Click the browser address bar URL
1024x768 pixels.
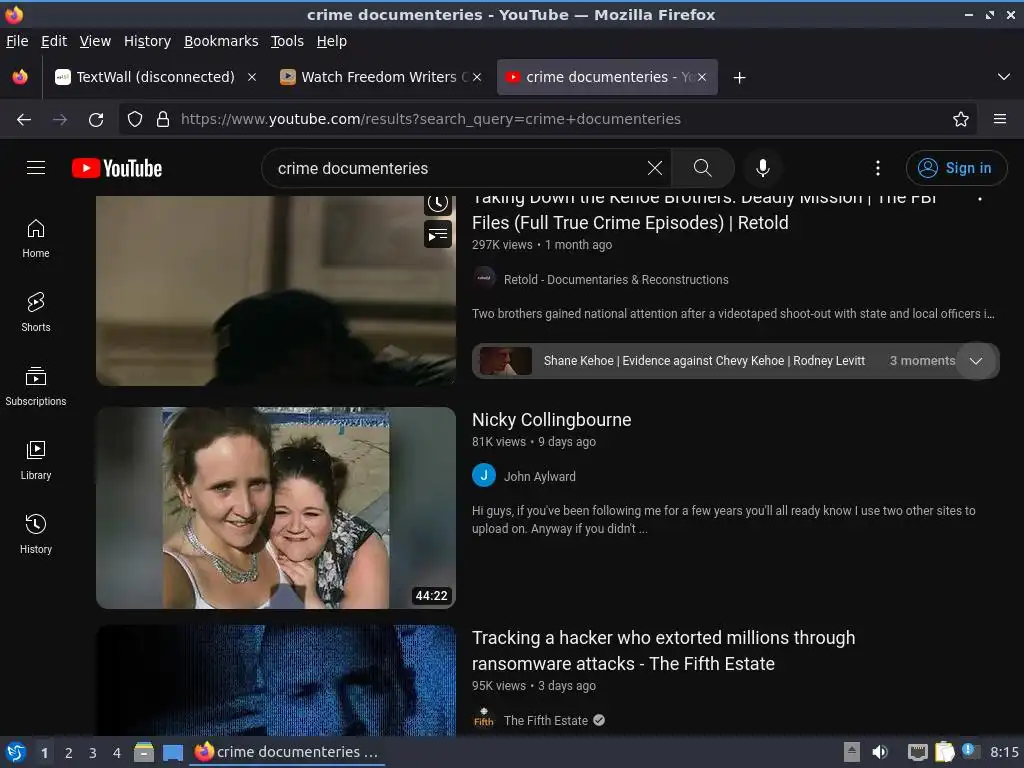point(431,119)
